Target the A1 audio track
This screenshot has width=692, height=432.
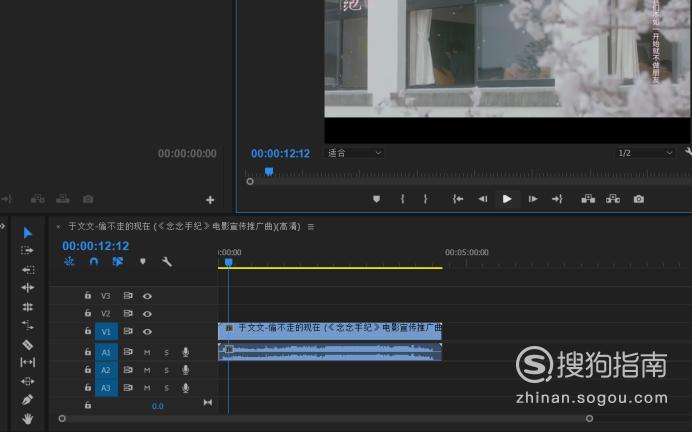(106, 352)
